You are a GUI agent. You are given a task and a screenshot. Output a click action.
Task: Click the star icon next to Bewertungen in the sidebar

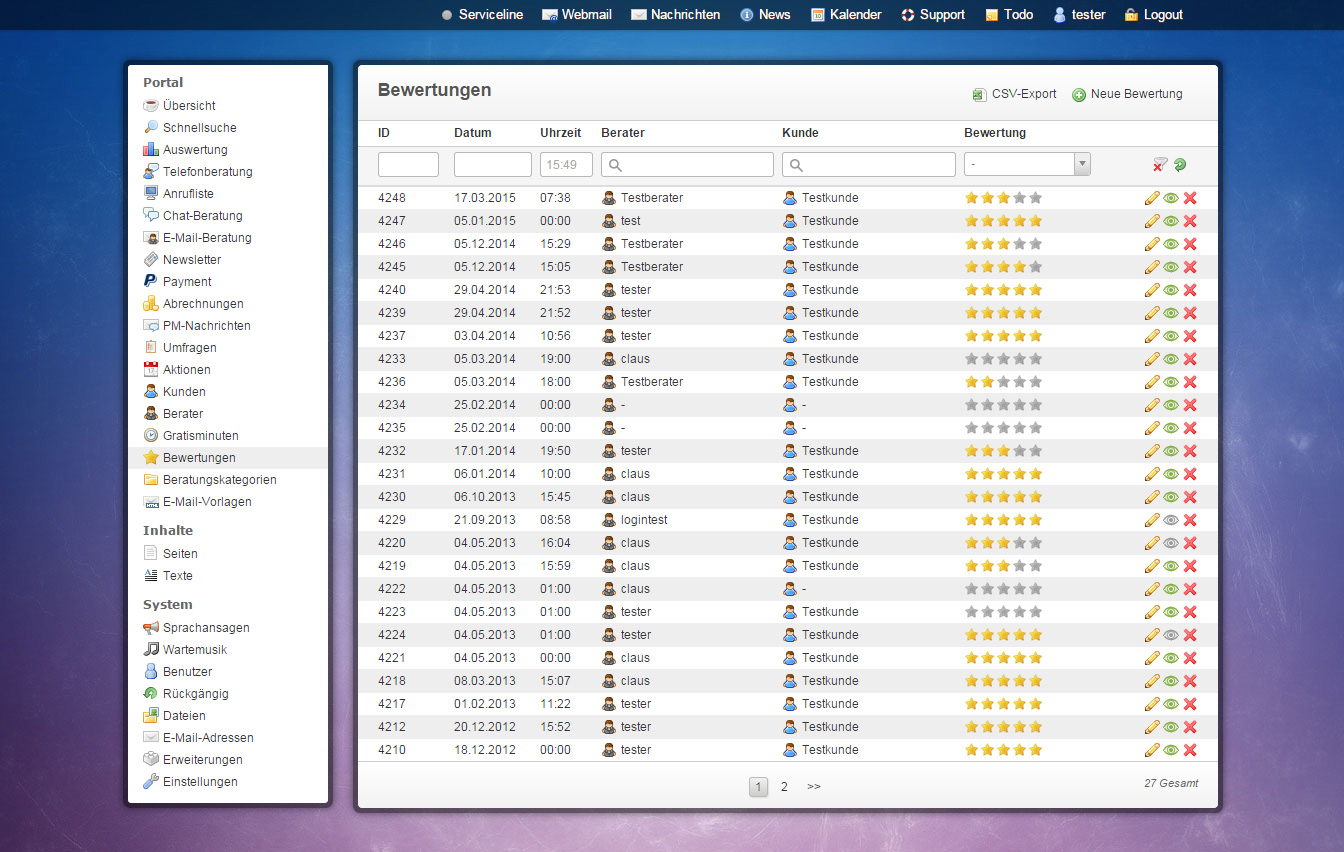[151, 458]
